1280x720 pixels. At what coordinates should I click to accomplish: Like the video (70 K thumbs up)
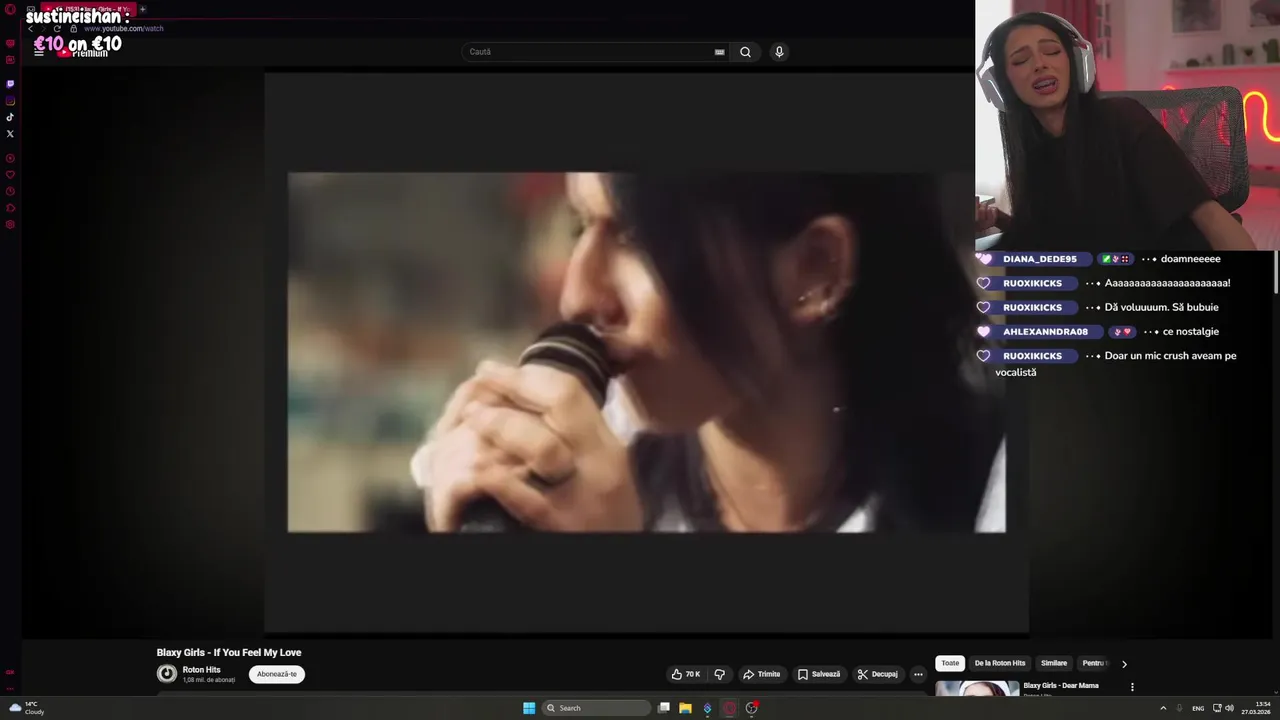tap(686, 674)
